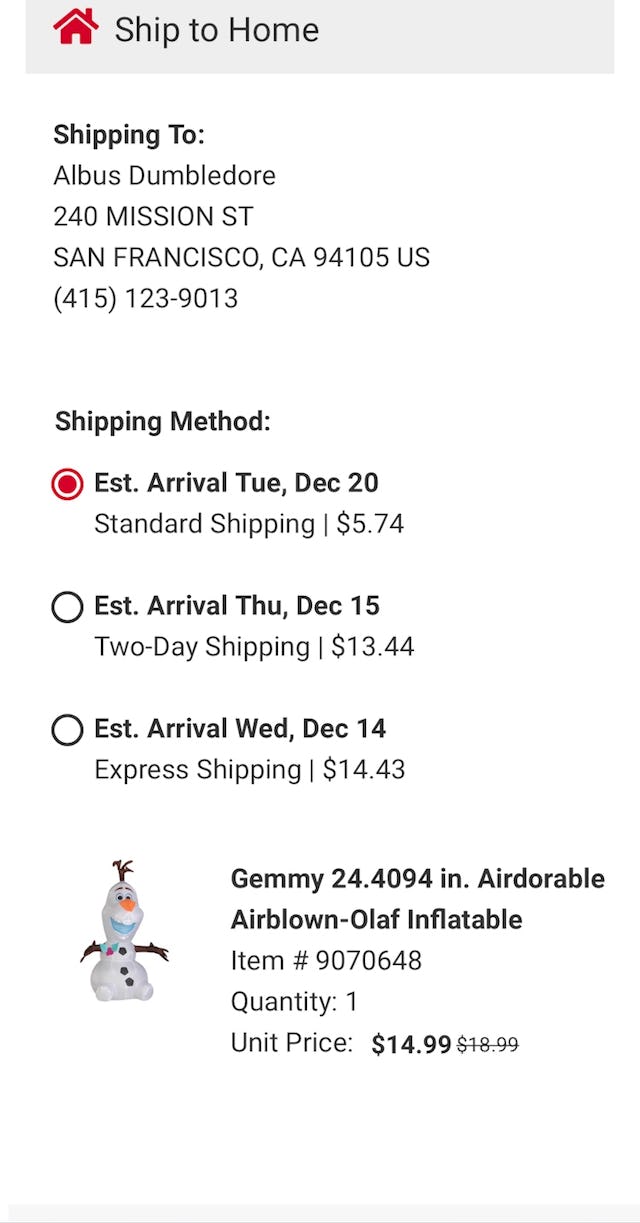This screenshot has height=1223, width=640.
Task: Click the Est. Arrival Tue, Dec 20 text
Action: tap(236, 483)
